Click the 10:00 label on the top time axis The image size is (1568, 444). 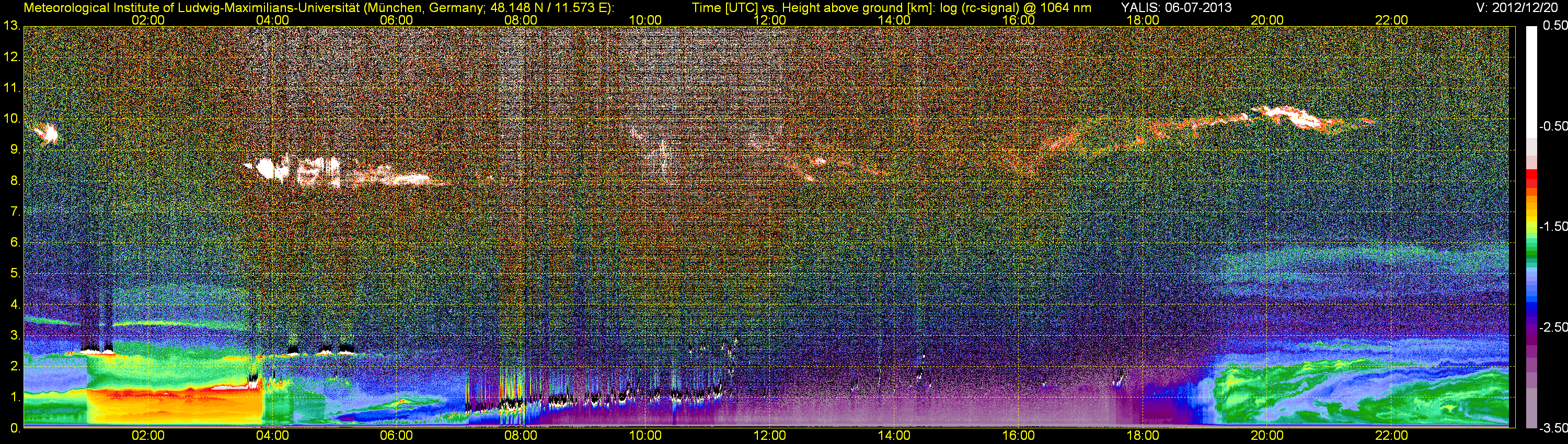coord(645,20)
